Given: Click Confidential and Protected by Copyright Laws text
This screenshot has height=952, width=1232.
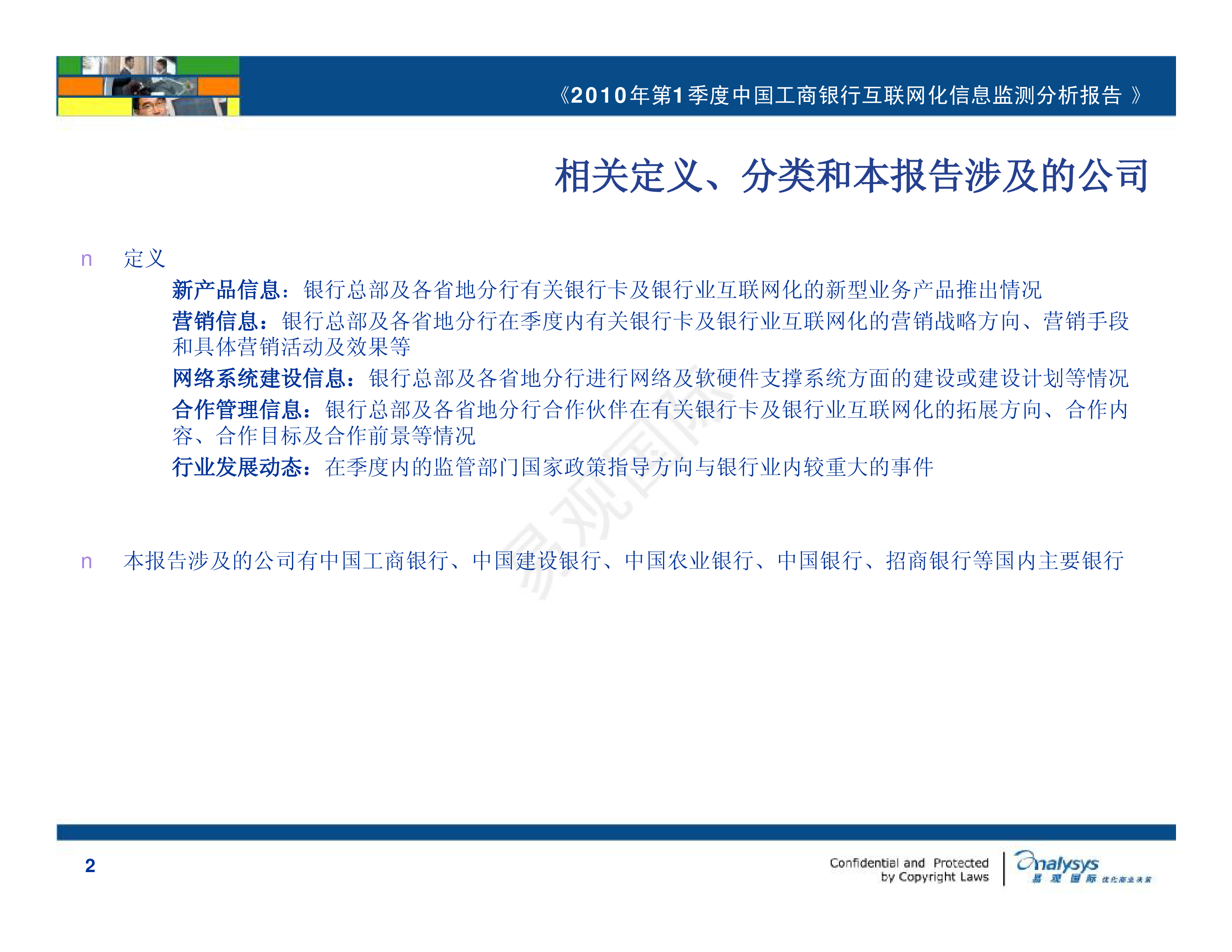Looking at the screenshot, I should [x=909, y=869].
